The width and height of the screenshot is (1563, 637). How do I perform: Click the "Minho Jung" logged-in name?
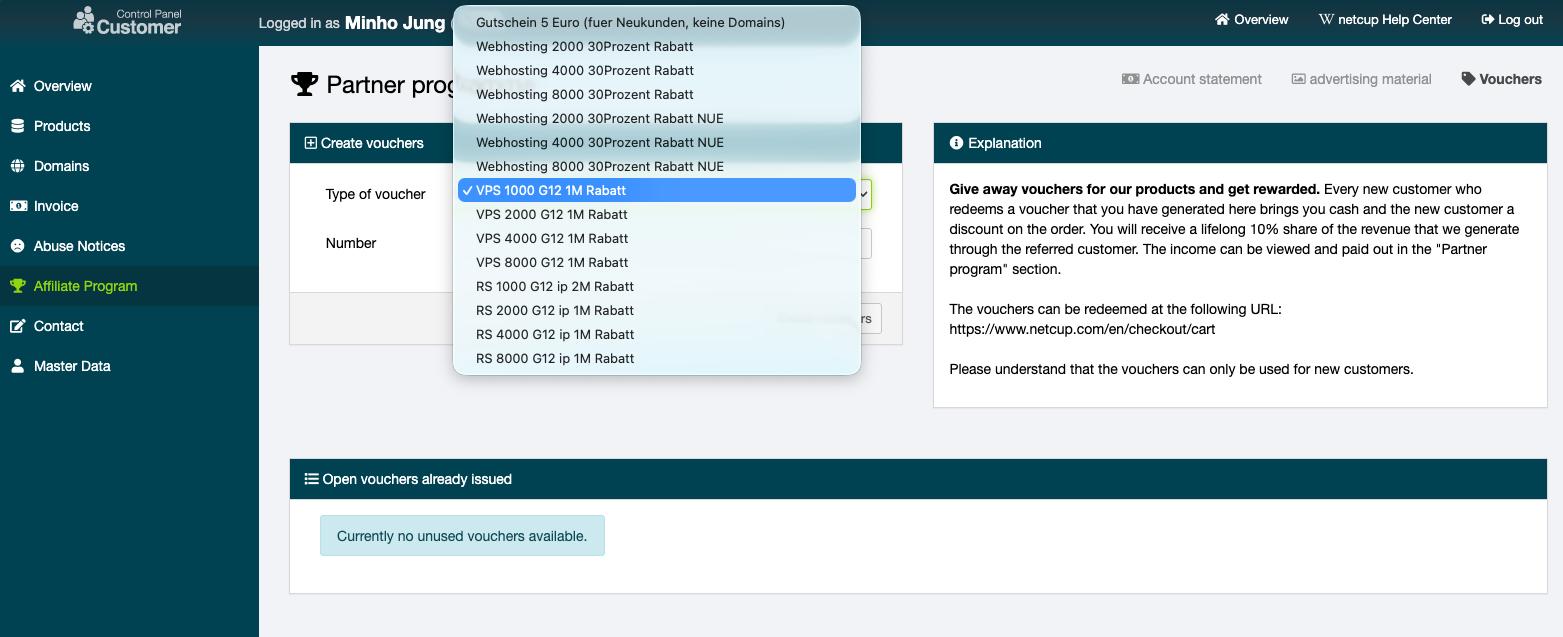(395, 22)
